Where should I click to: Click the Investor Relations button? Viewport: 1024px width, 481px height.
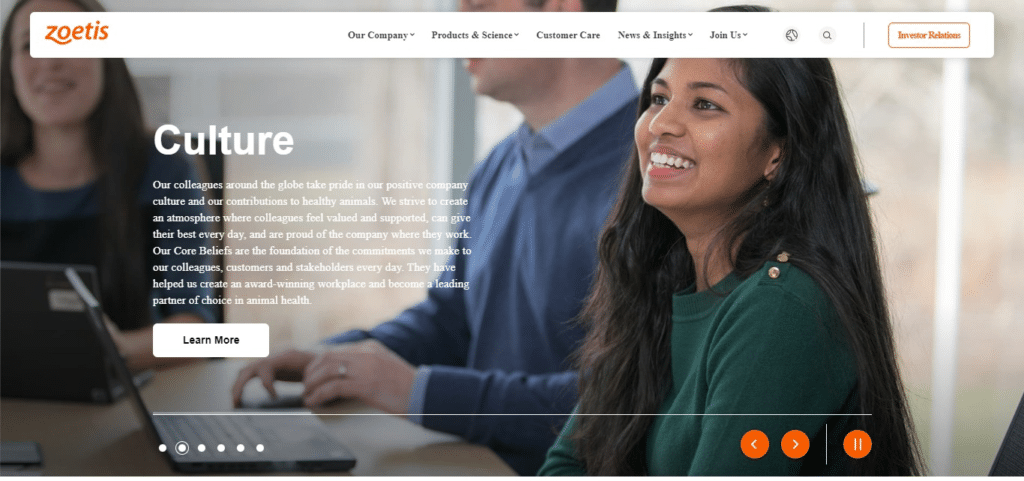coord(929,35)
